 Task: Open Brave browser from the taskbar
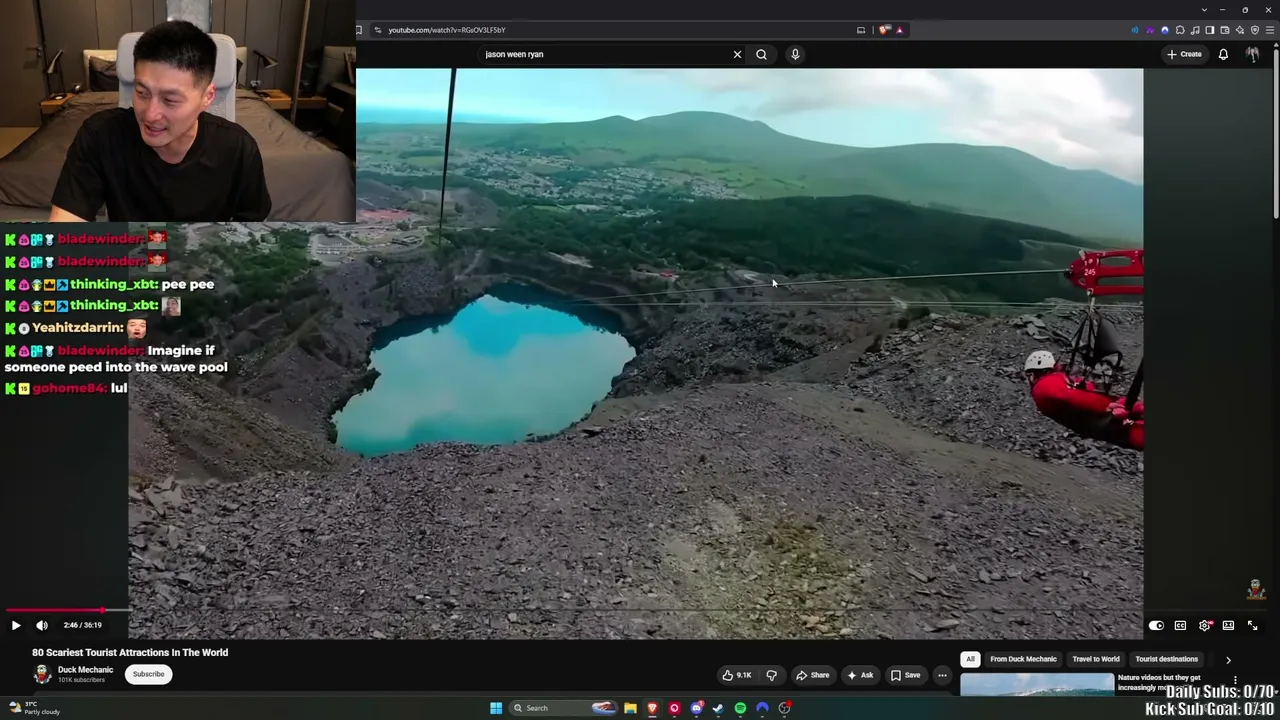click(x=652, y=708)
